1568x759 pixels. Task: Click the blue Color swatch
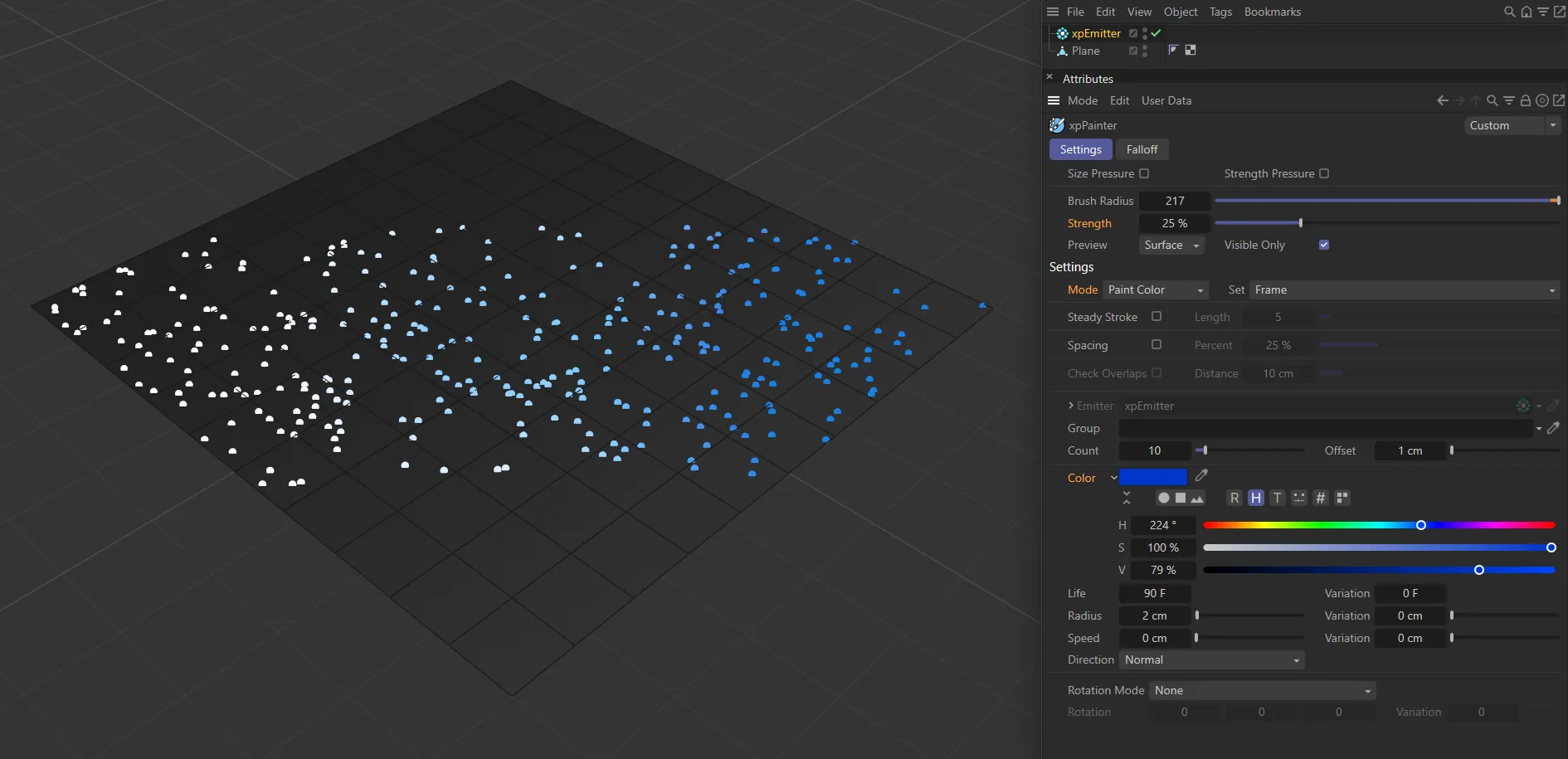[x=1152, y=477]
